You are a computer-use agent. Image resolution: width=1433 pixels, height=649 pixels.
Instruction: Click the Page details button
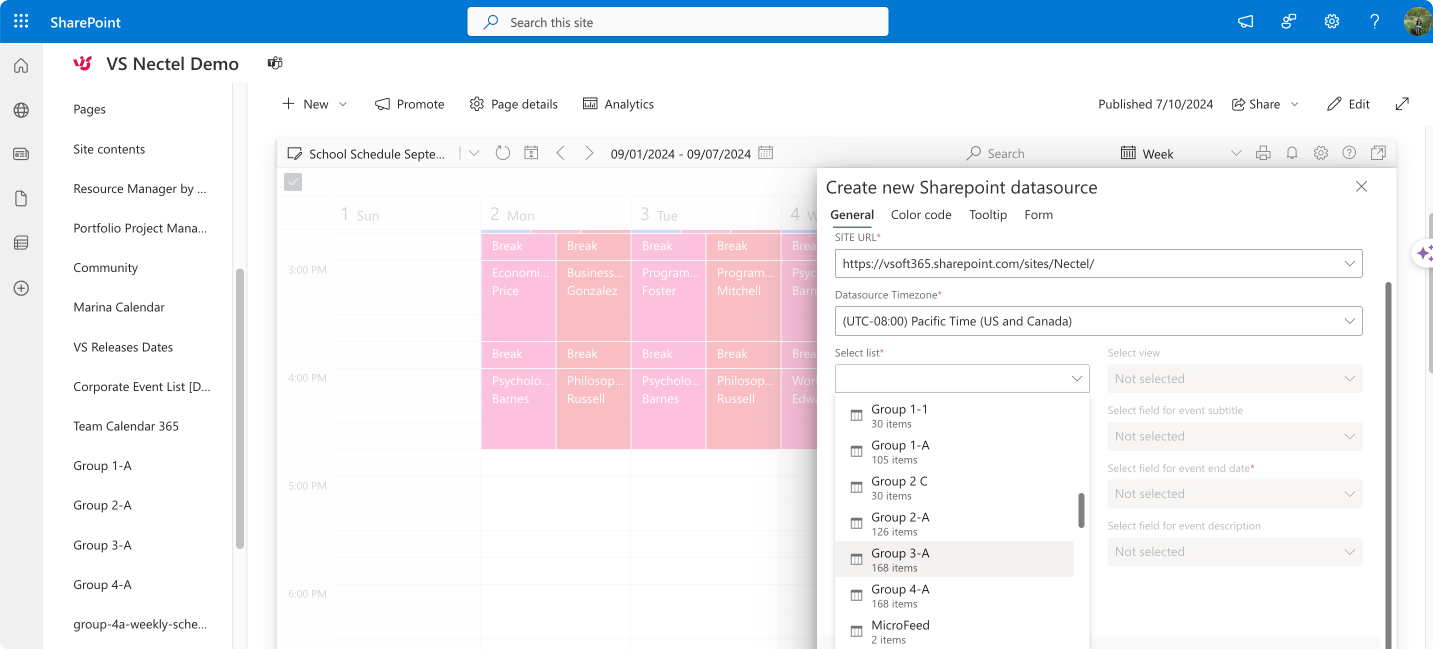[x=514, y=104]
